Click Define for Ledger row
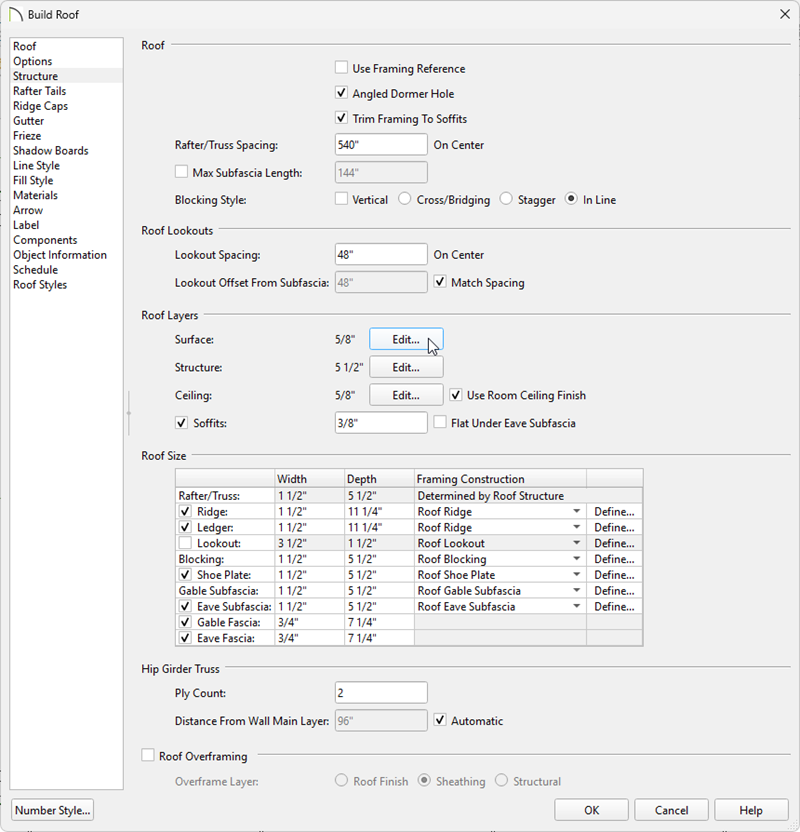800x832 pixels. point(614,527)
